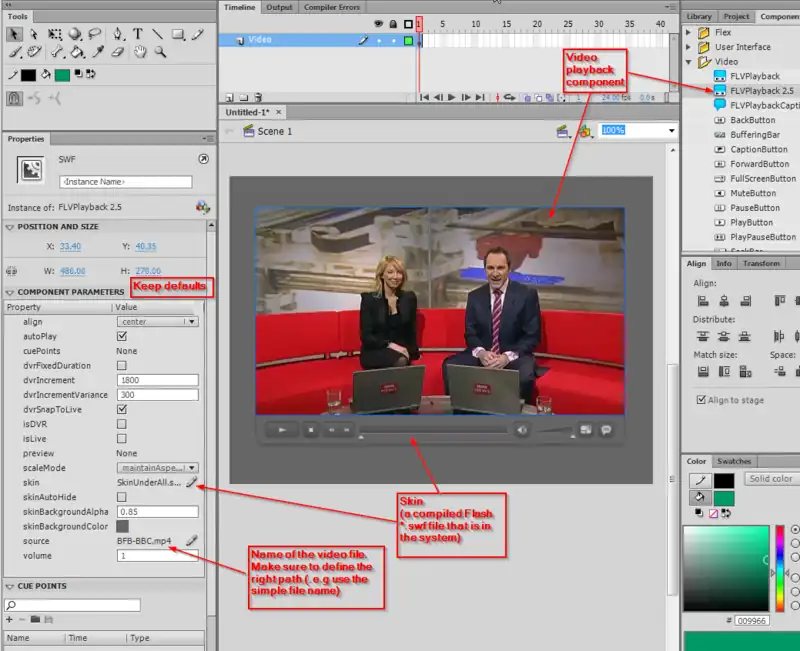
Task: Edit the source path with pencil icon
Action: [x=191, y=541]
